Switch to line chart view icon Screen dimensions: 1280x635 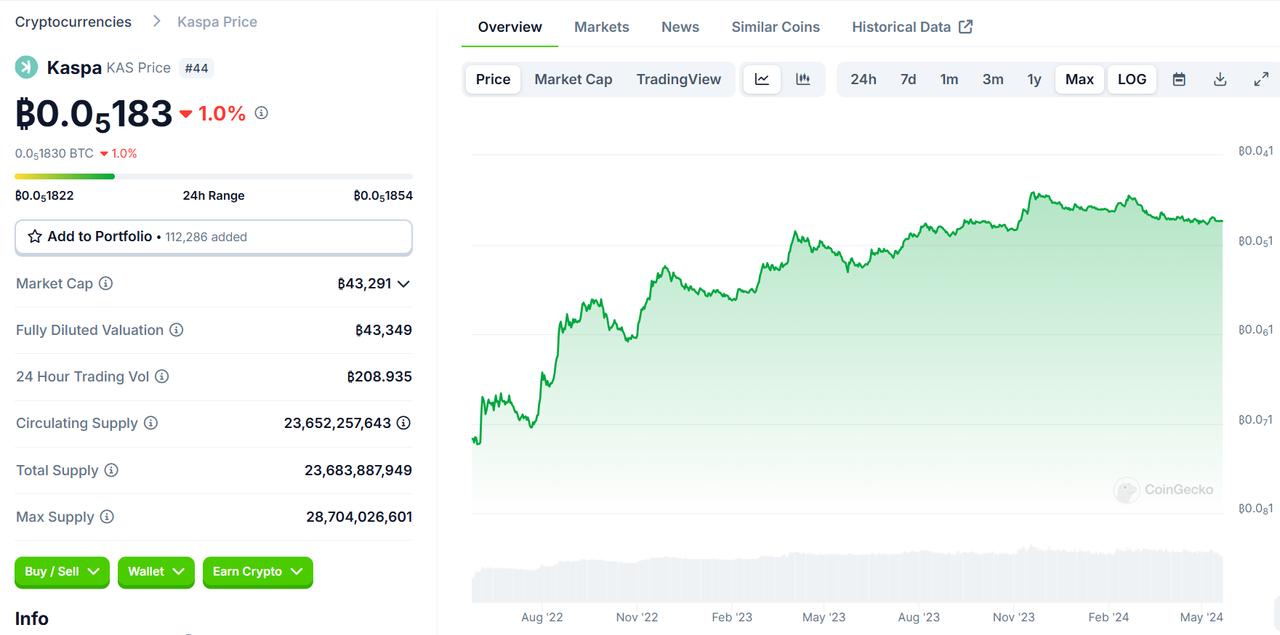[762, 79]
